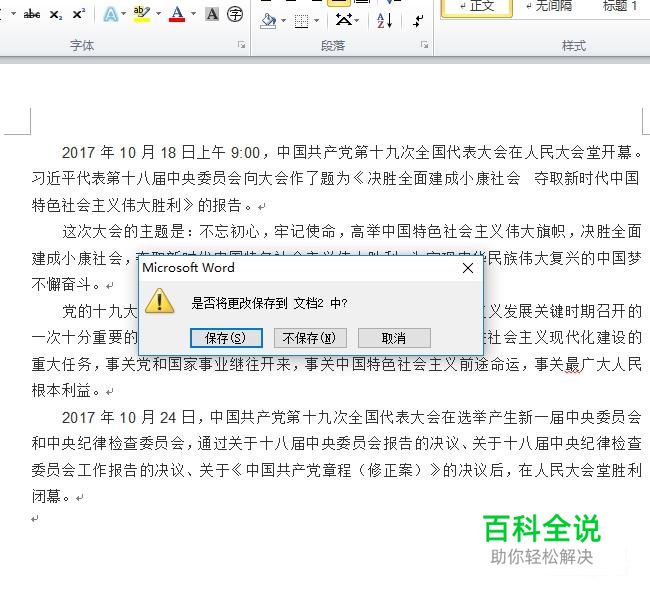Select the 正文 style
The height and width of the screenshot is (600, 650).
477,7
